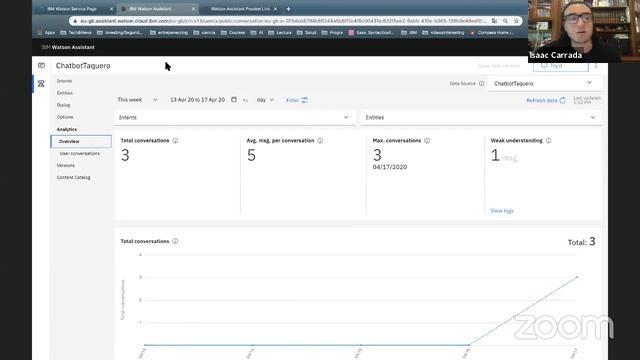
Task: Click the browser address bar URL
Action: pos(282,21)
